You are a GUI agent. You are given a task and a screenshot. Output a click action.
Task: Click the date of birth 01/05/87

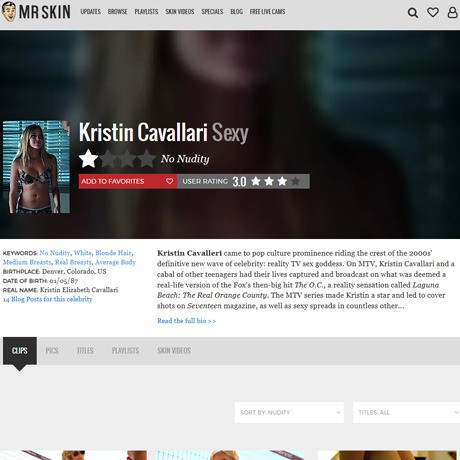pos(64,281)
